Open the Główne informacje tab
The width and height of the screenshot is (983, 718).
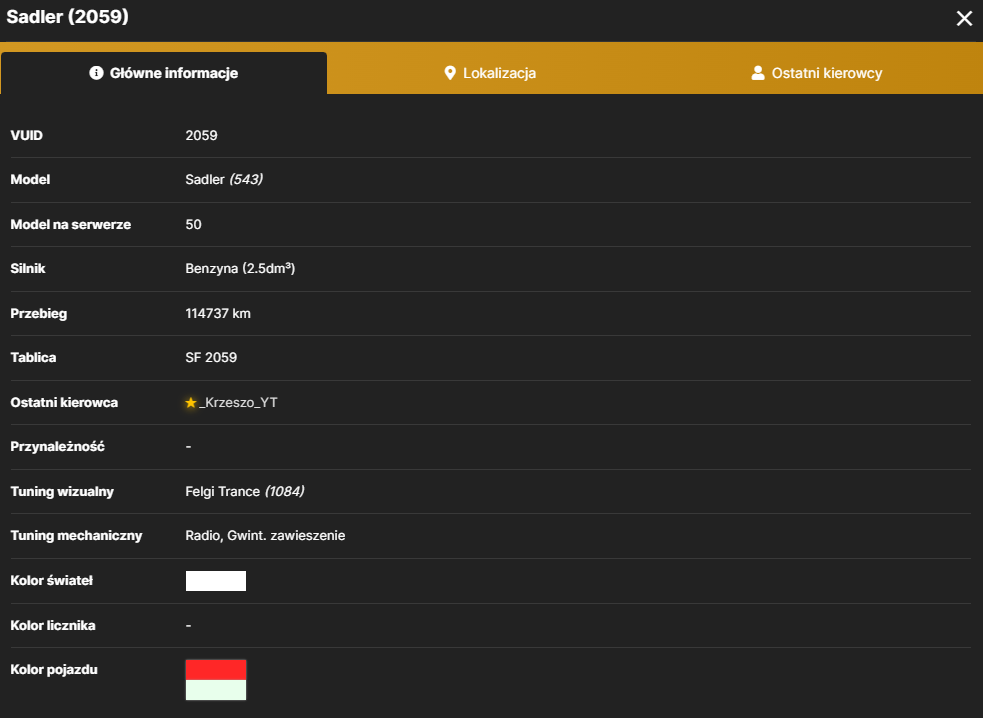click(x=164, y=73)
